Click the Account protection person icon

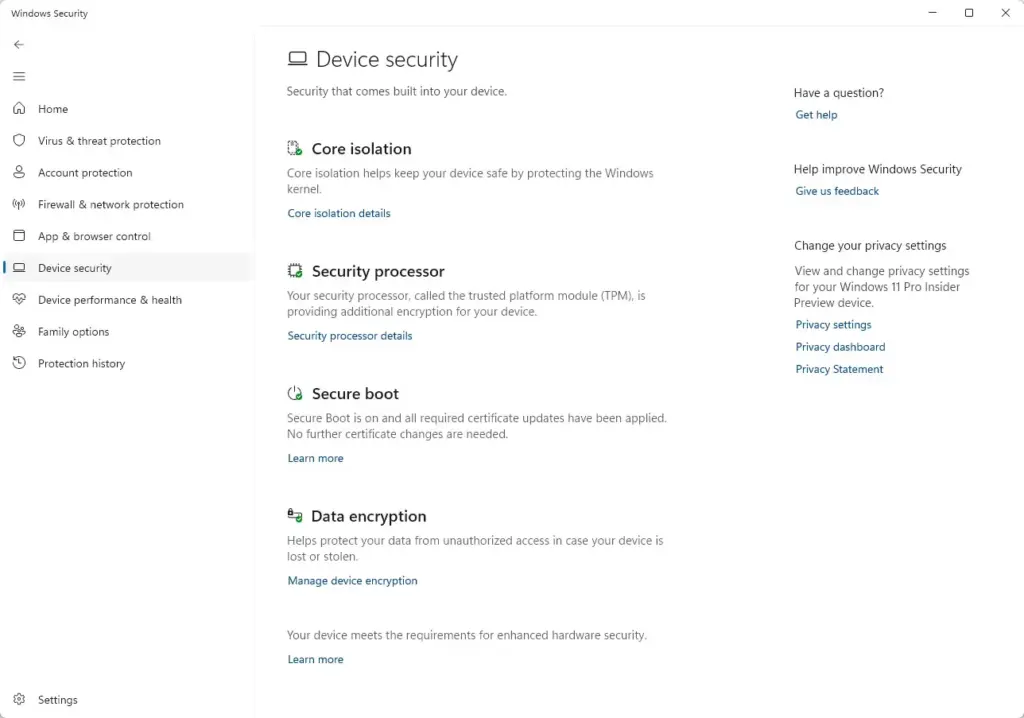click(x=19, y=172)
